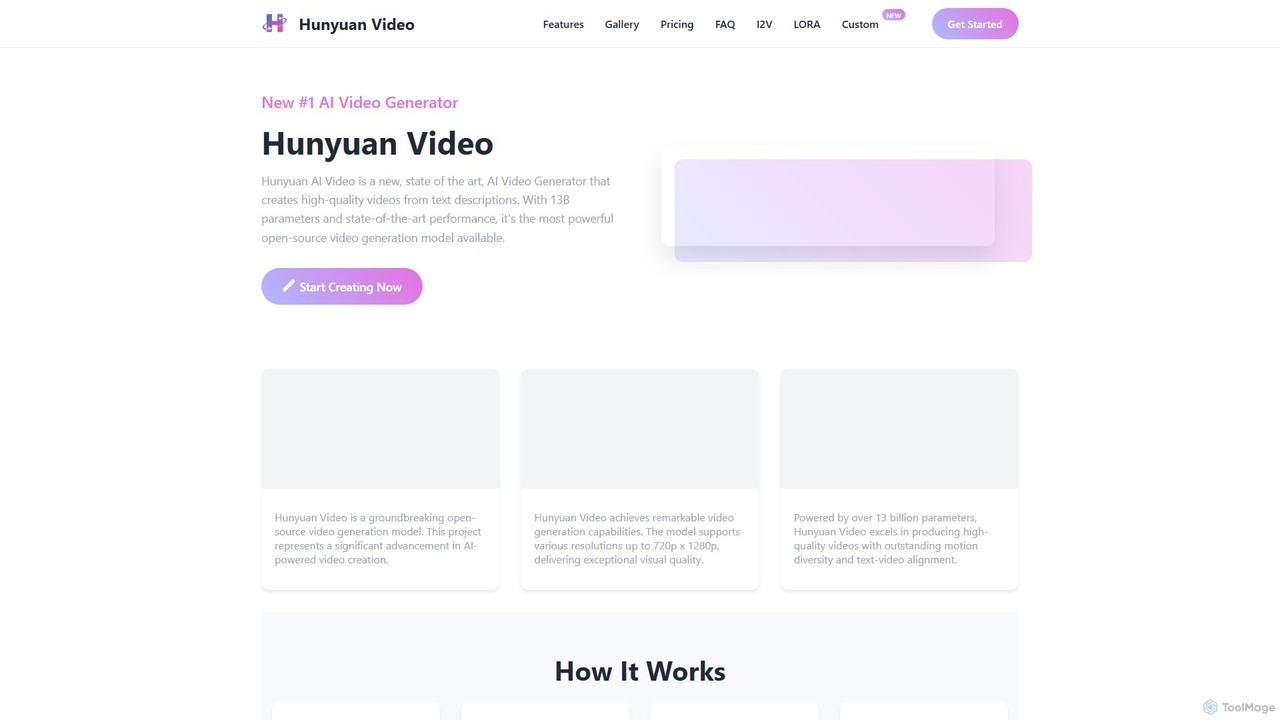
Task: Click the Hunyuan Video brand name in header
Action: coord(357,24)
